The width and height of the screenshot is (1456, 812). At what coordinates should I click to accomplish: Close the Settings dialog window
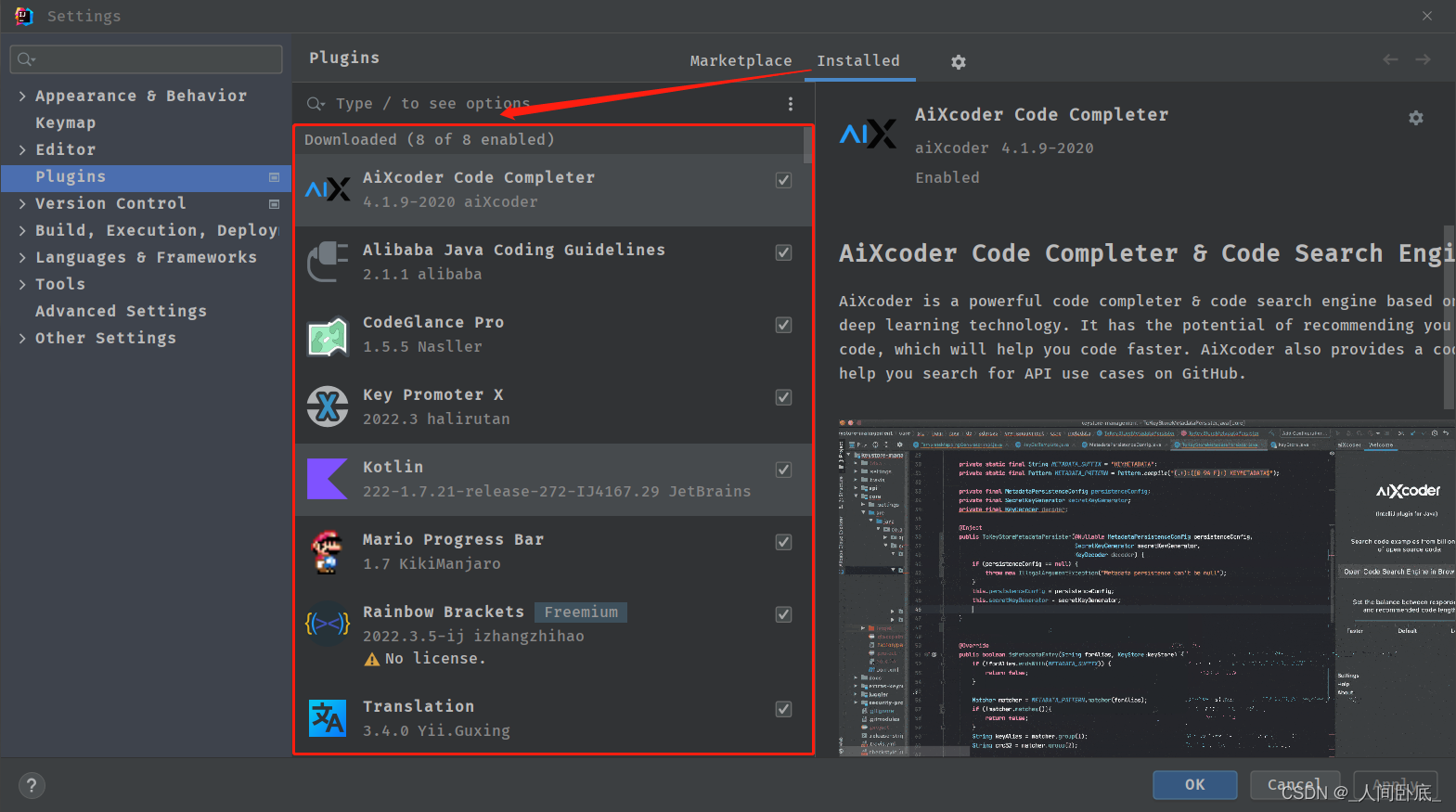(1427, 16)
